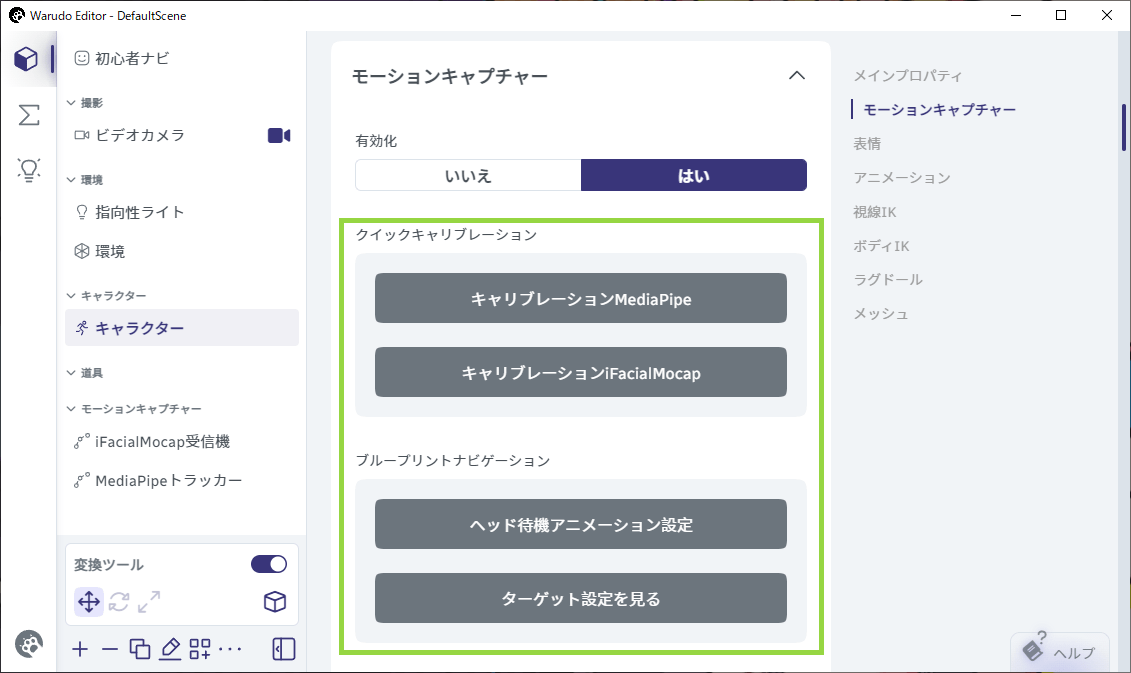Select the rotate transform tool
This screenshot has width=1131, height=673.
[x=119, y=602]
